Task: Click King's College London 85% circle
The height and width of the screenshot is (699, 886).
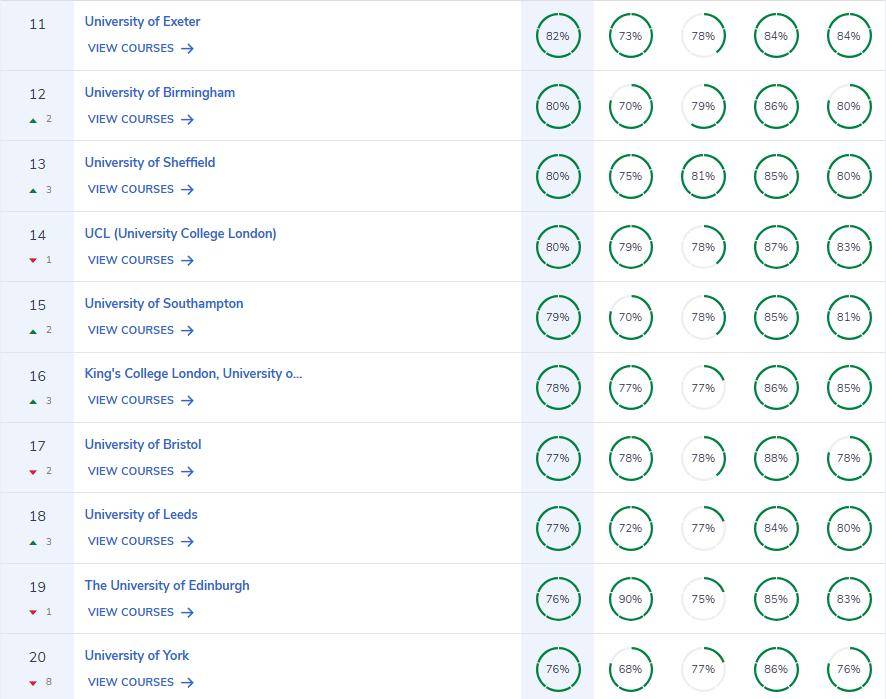Action: (x=849, y=388)
